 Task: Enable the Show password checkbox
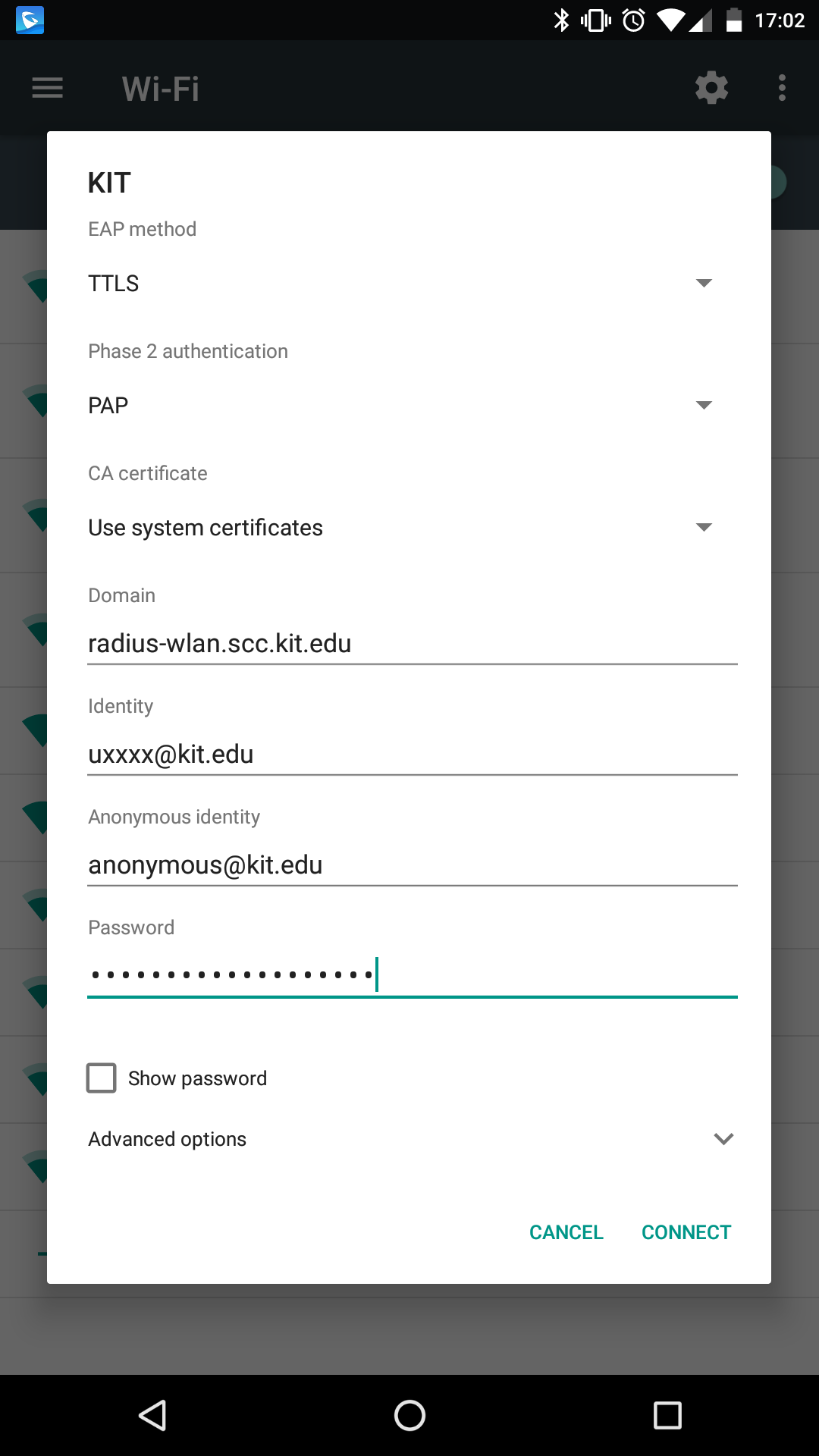pos(102,1078)
